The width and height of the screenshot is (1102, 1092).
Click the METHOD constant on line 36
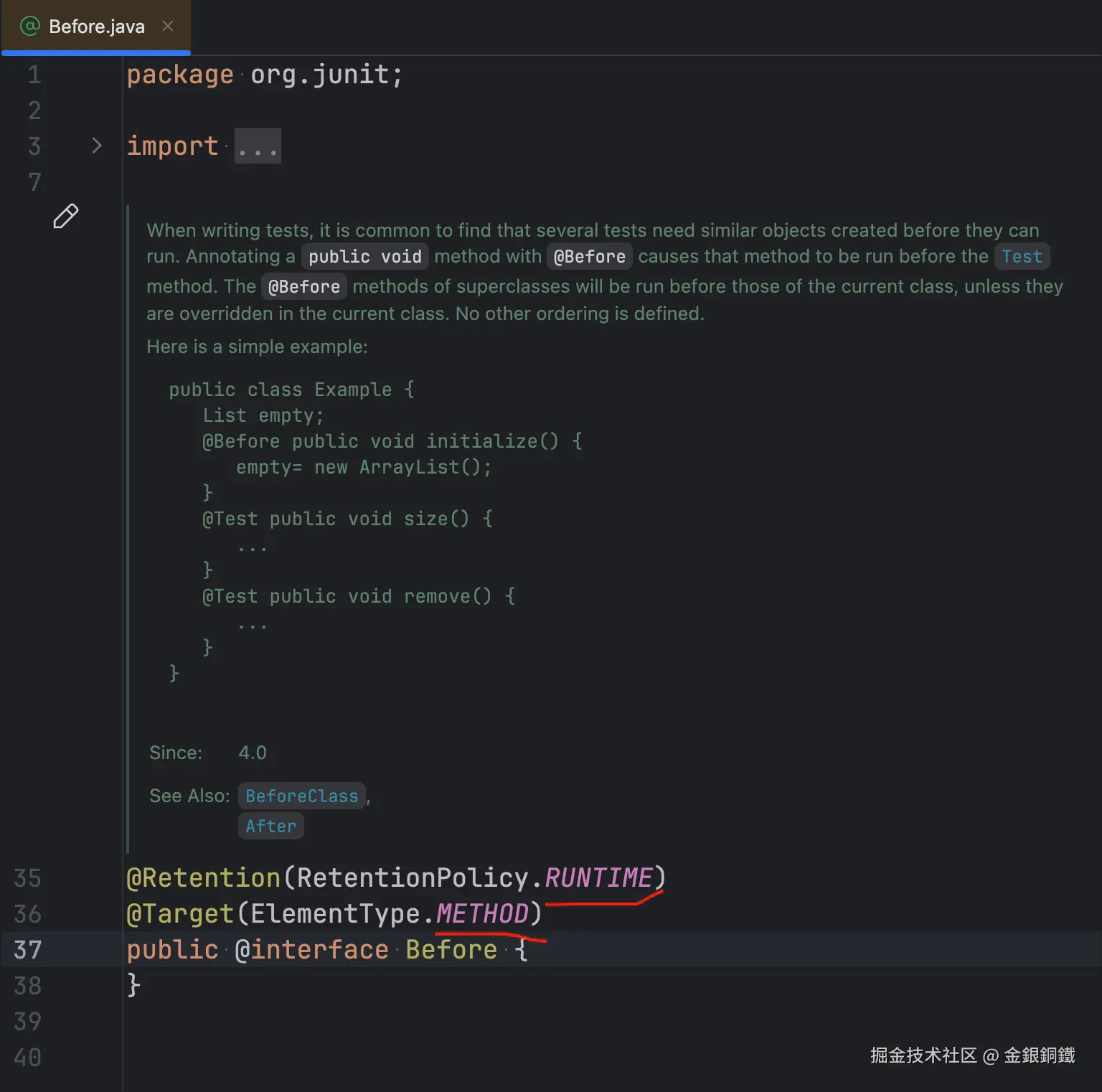pos(482,914)
